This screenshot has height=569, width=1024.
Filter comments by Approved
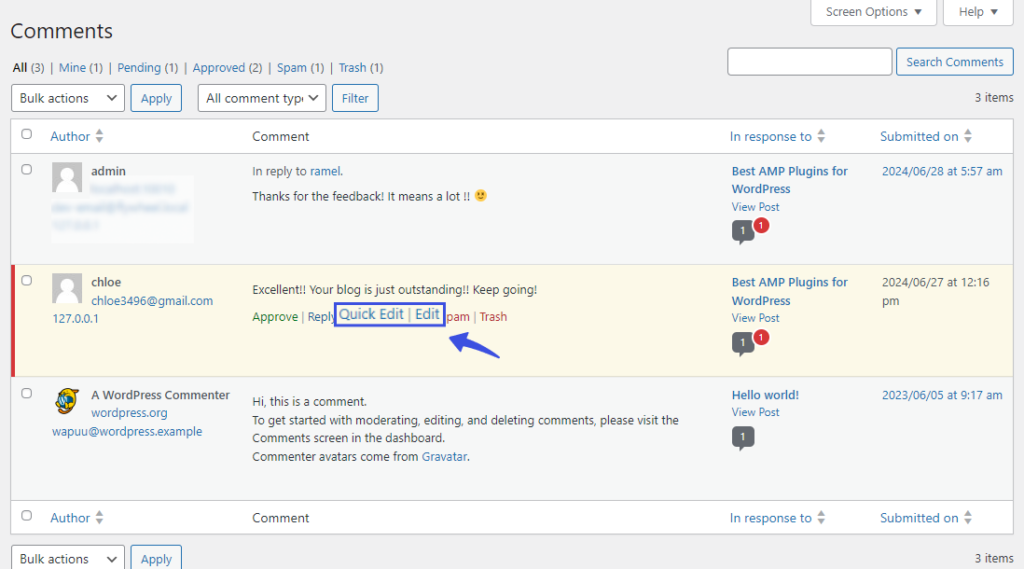[x=227, y=67]
